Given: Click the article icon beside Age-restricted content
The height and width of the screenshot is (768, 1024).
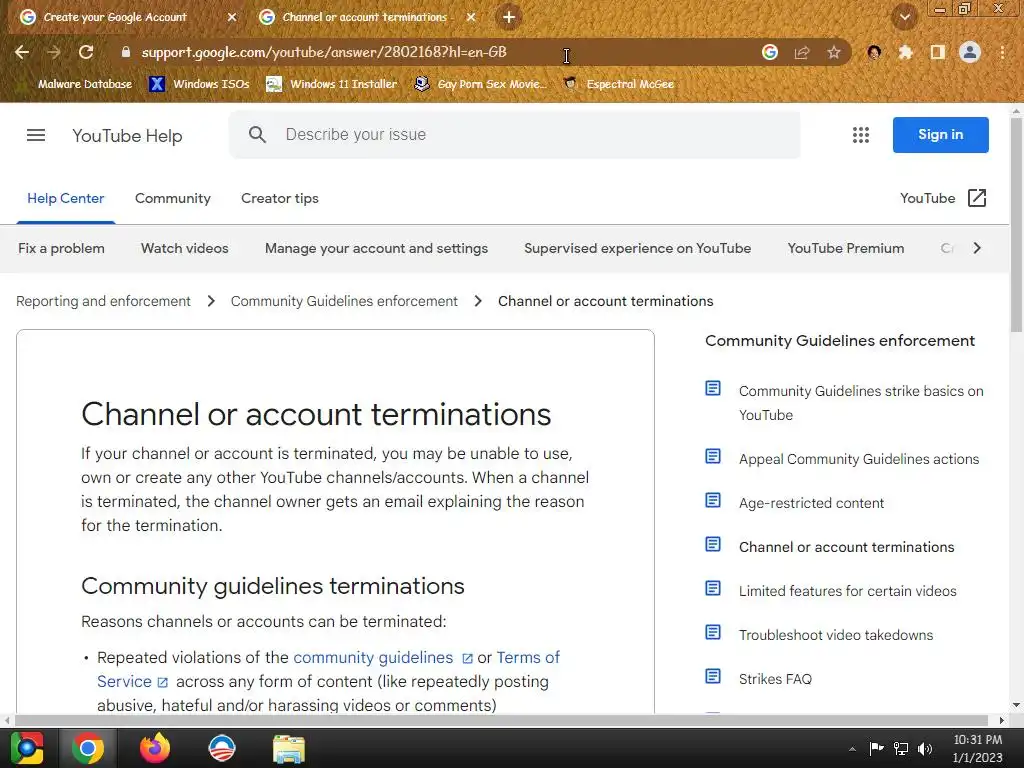Looking at the screenshot, I should (713, 500).
